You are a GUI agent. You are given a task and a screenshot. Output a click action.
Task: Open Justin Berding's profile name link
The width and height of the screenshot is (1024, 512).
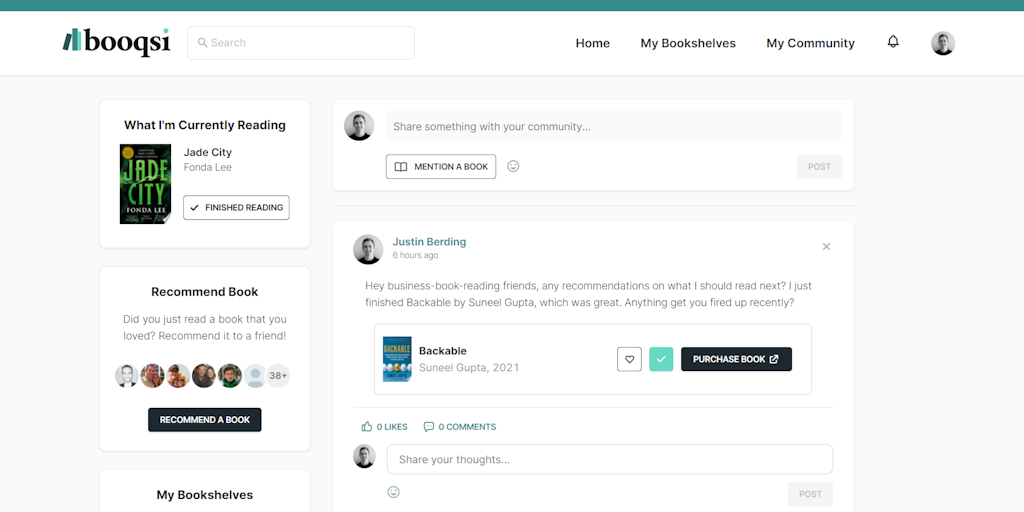[x=429, y=242]
